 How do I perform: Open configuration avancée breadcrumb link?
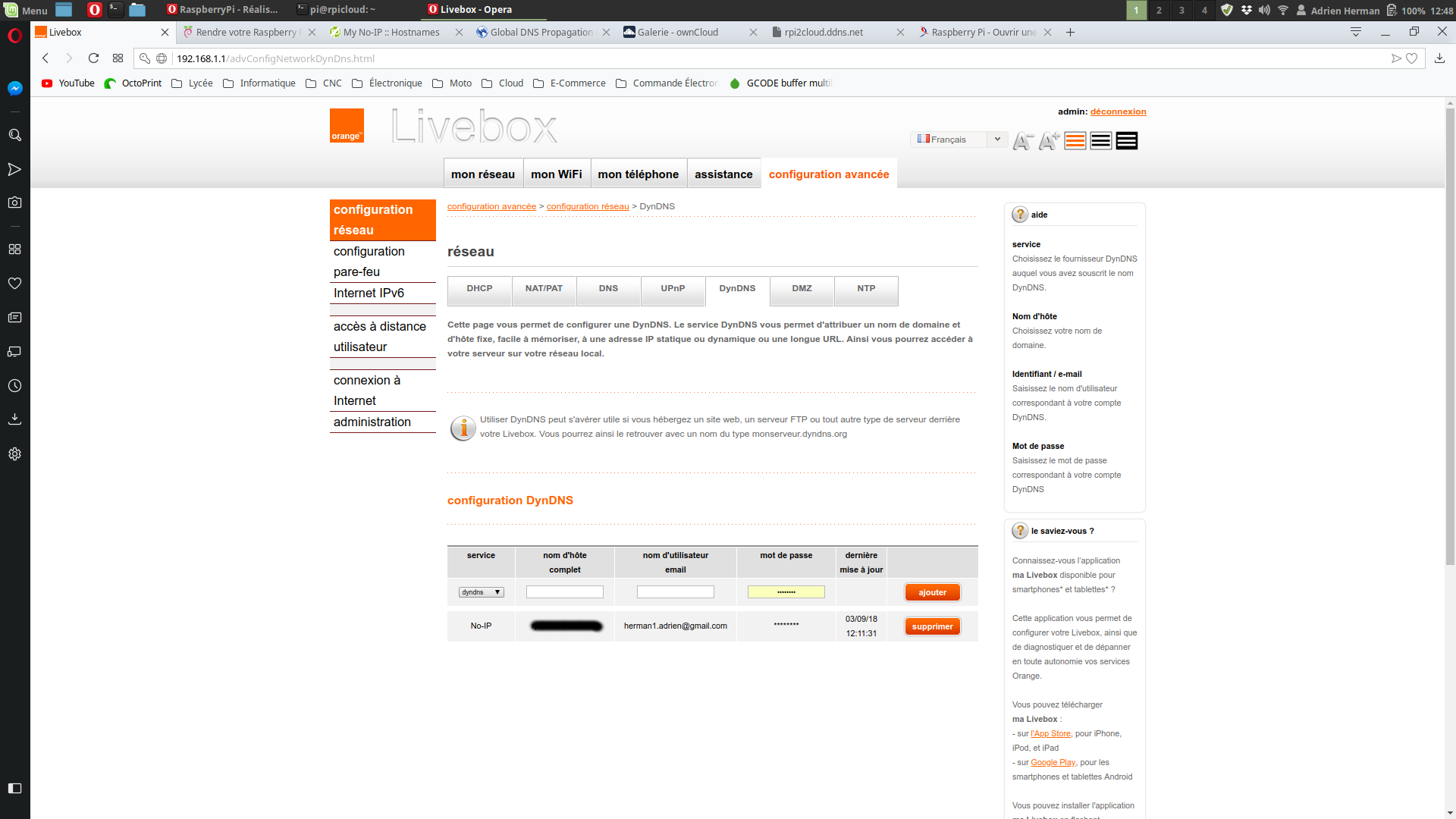(x=491, y=206)
